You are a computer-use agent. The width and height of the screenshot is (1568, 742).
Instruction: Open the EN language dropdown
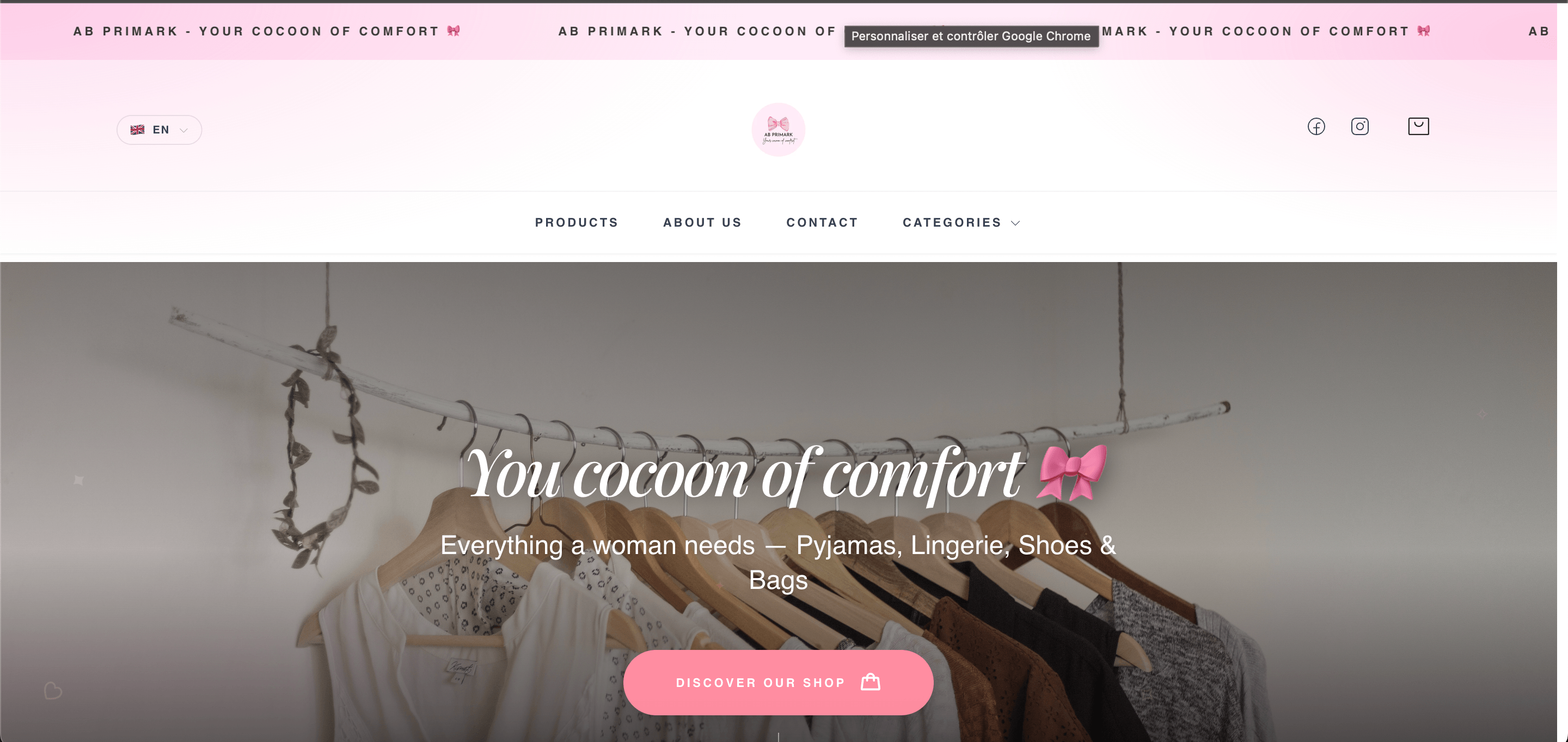160,130
